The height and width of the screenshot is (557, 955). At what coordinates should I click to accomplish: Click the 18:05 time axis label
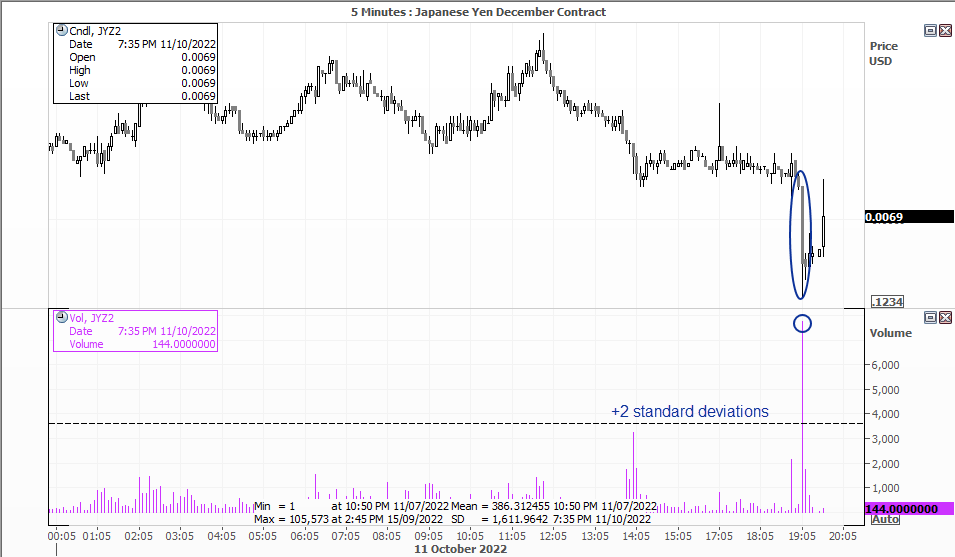(x=760, y=536)
